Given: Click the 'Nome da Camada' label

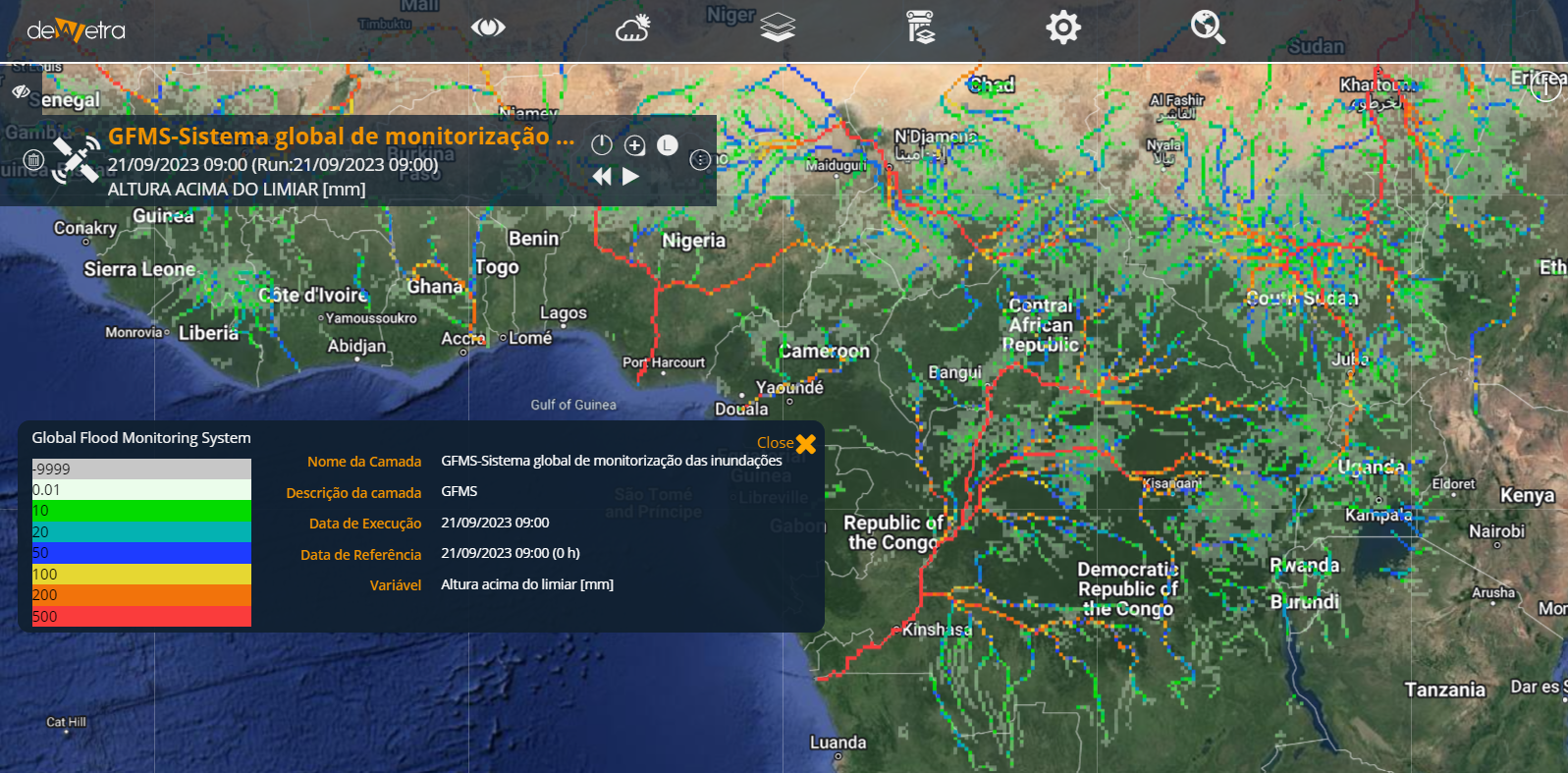Looking at the screenshot, I should pos(364,462).
